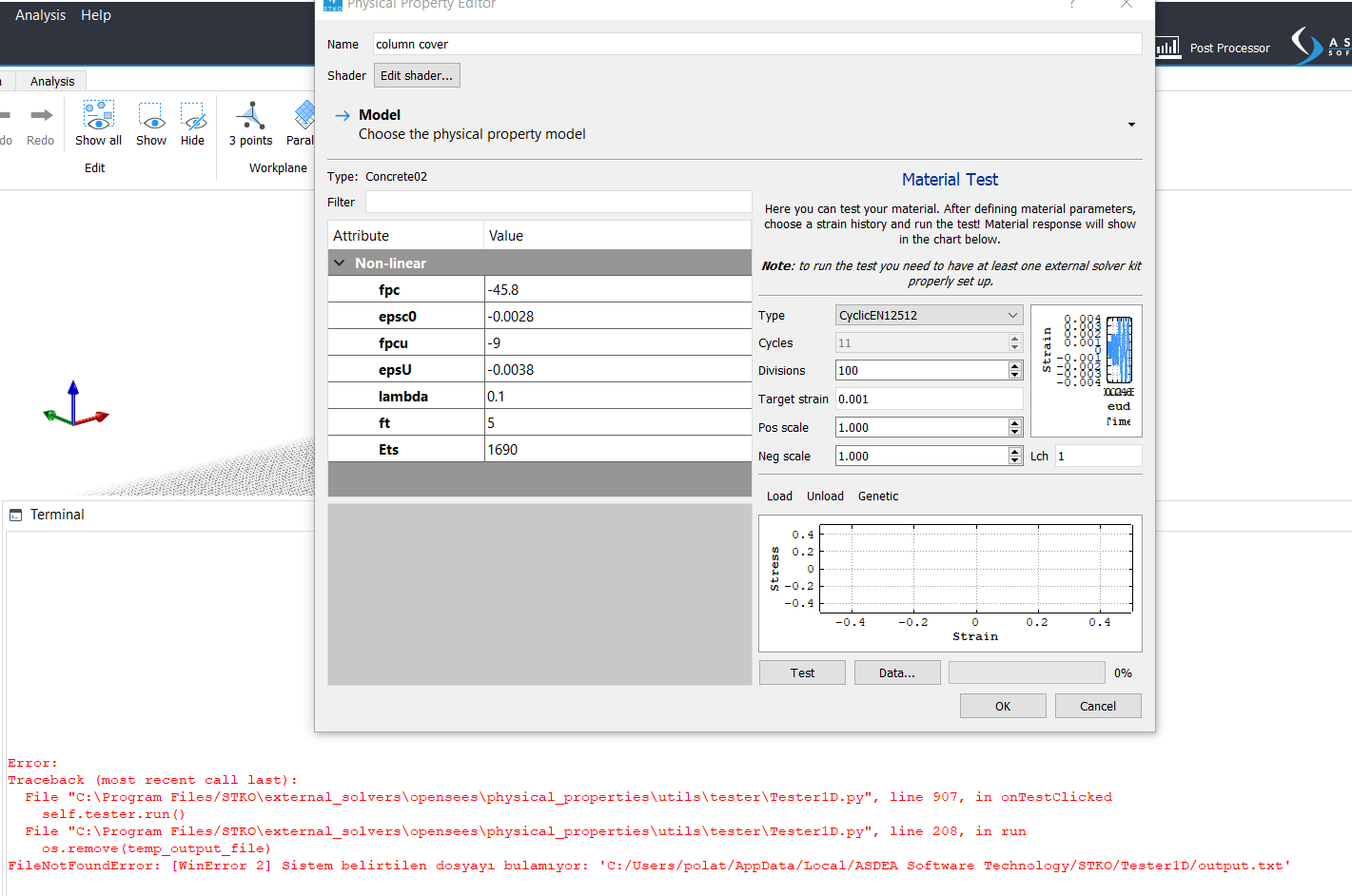This screenshot has height=896, width=1352.
Task: Click the Redo arrow icon
Action: click(x=41, y=115)
